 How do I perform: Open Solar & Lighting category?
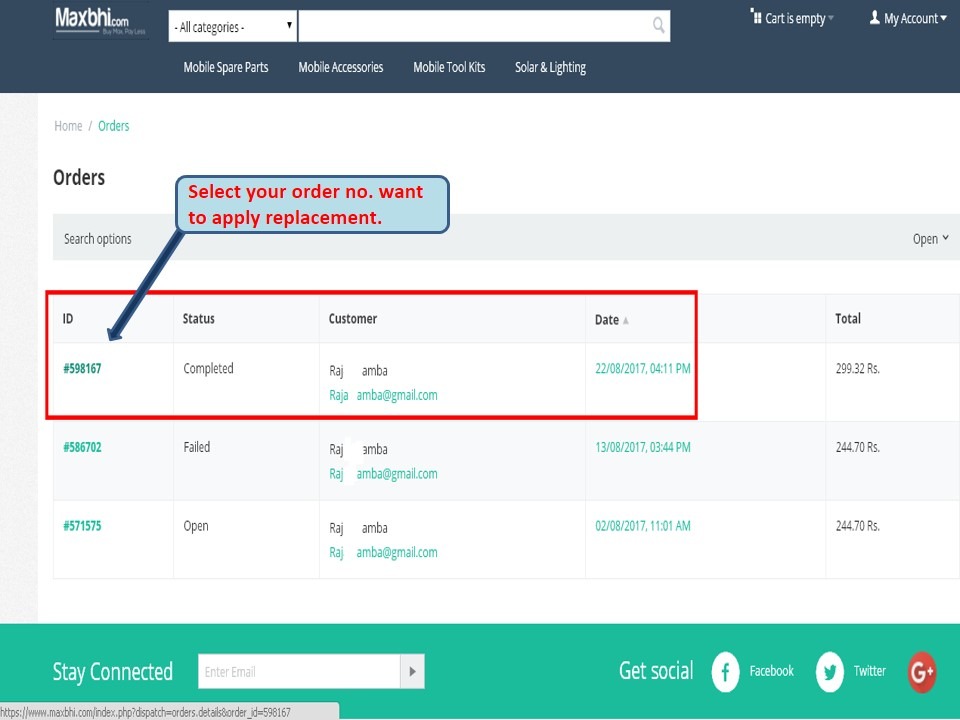tap(550, 67)
